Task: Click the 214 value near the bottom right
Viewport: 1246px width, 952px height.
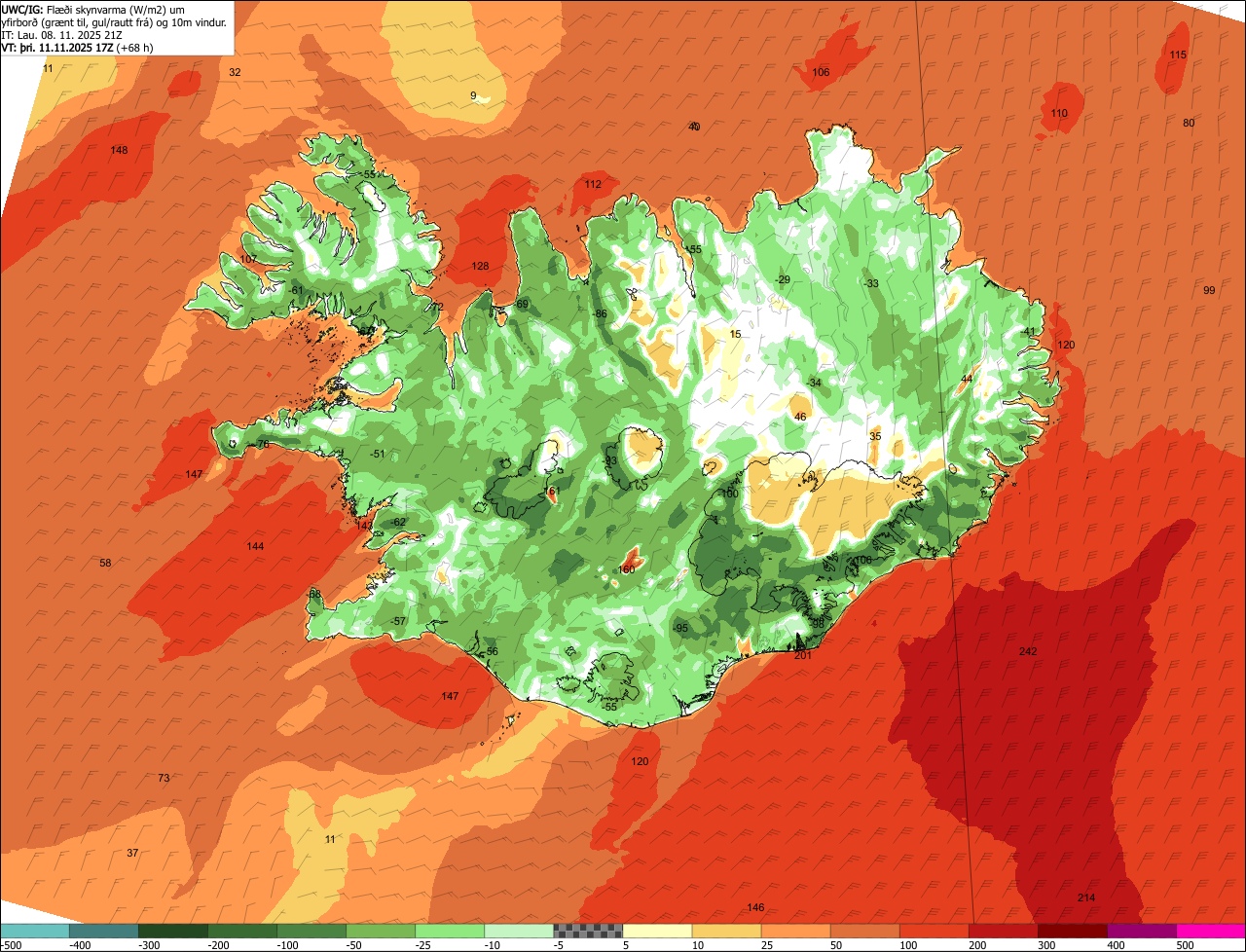Action: [x=1086, y=897]
